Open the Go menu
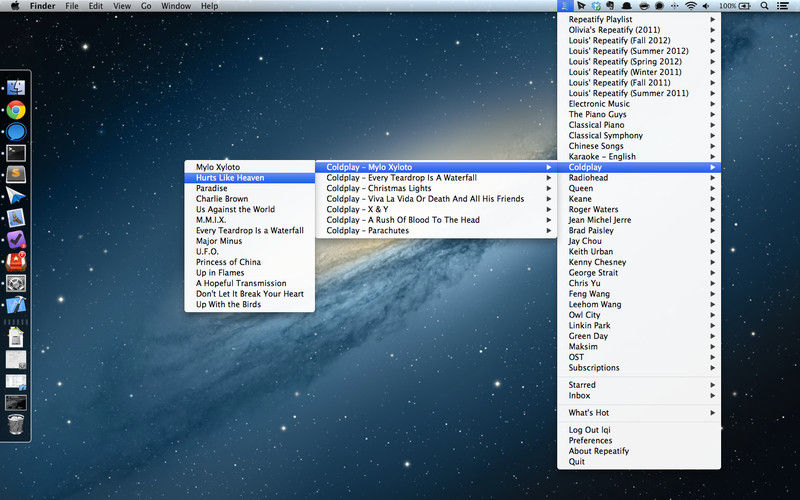The image size is (800, 500). coord(146,6)
